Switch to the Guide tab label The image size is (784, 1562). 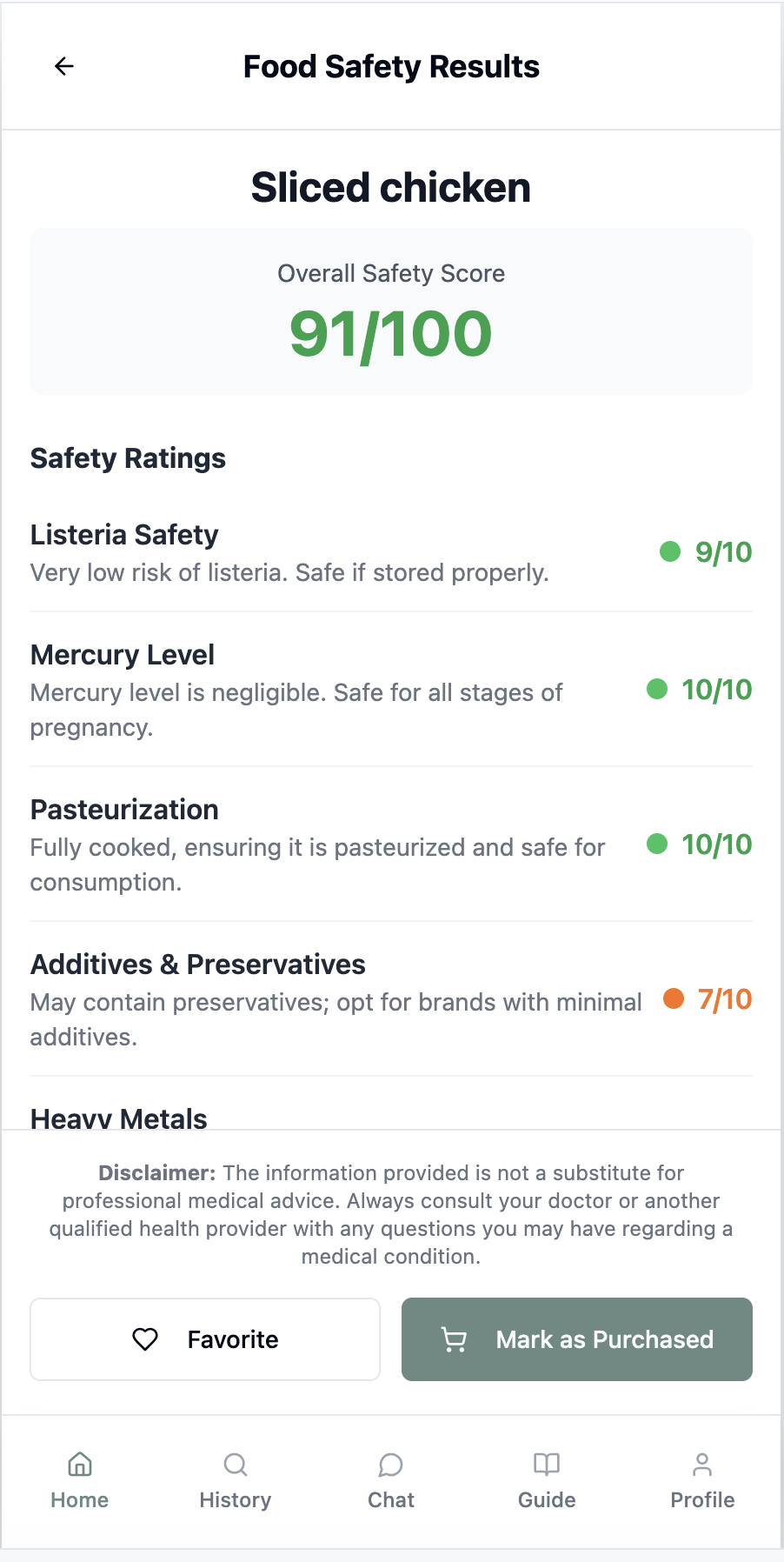coord(547,1500)
